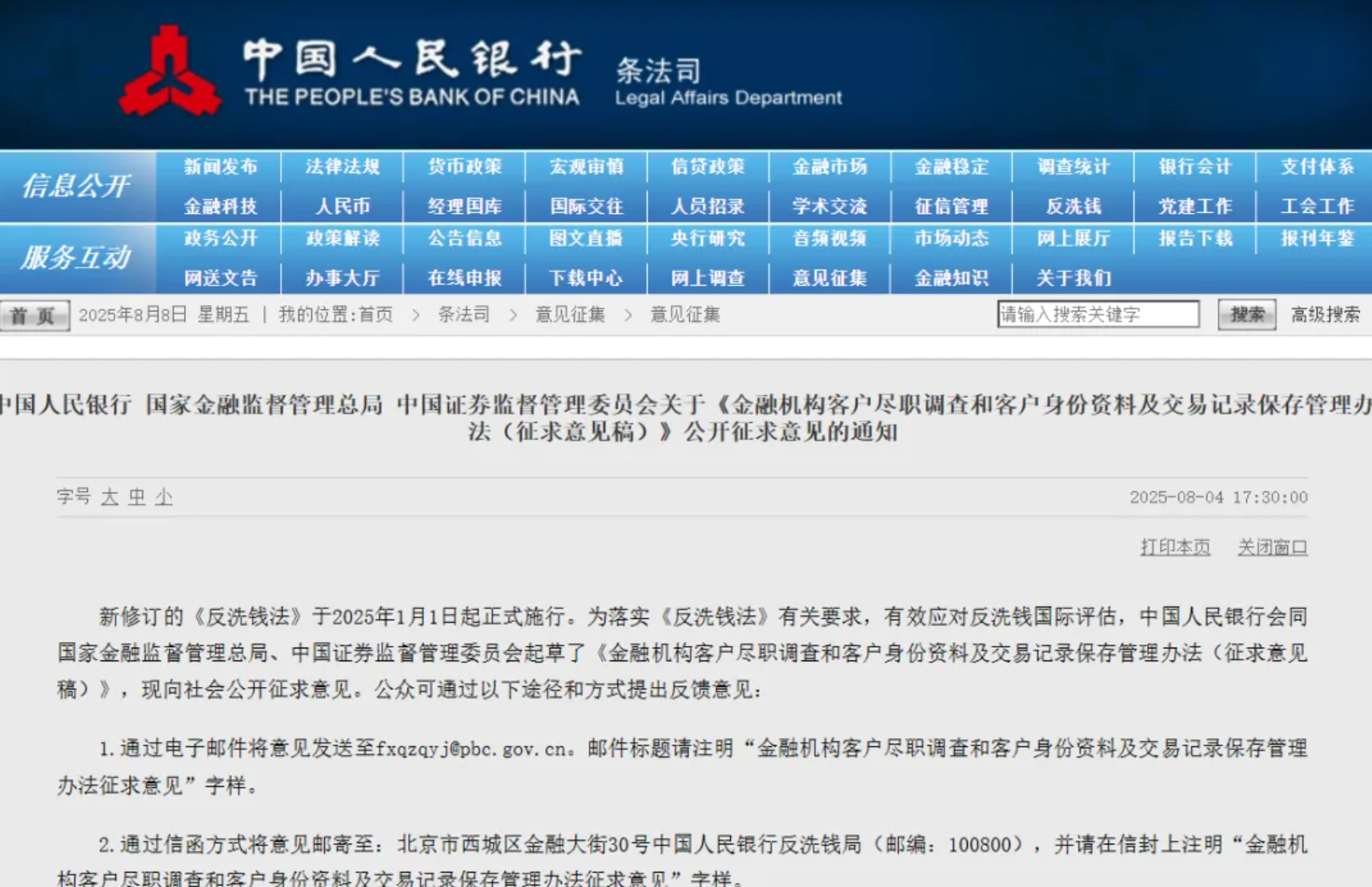Open 在线申报 link

pyautogui.click(x=464, y=279)
